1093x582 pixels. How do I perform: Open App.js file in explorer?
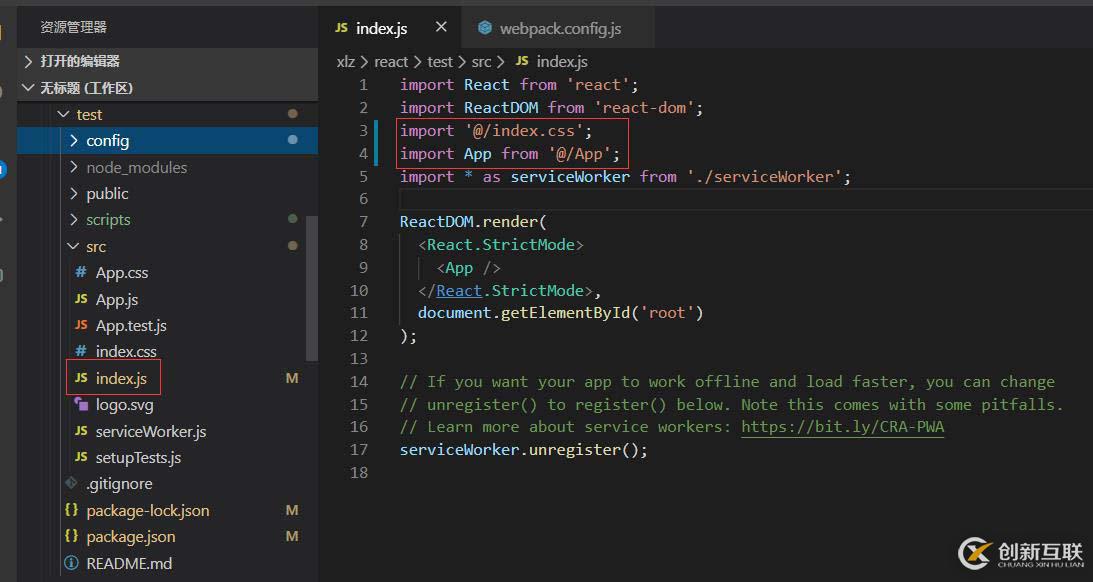point(116,300)
